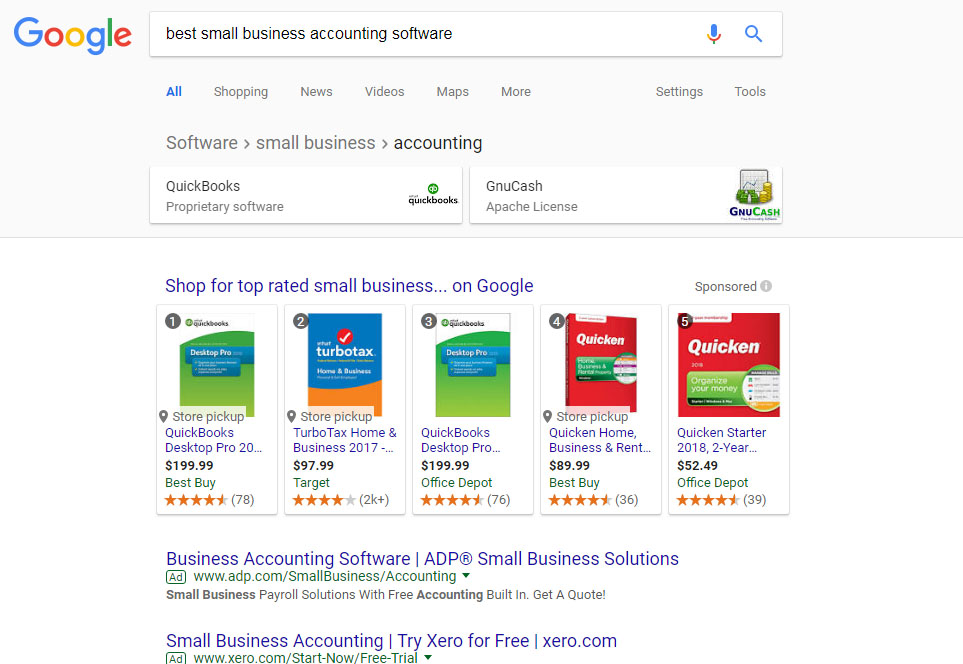963x664 pixels.
Task: Click the TurboTax Home & Business product image
Action: [x=345, y=362]
